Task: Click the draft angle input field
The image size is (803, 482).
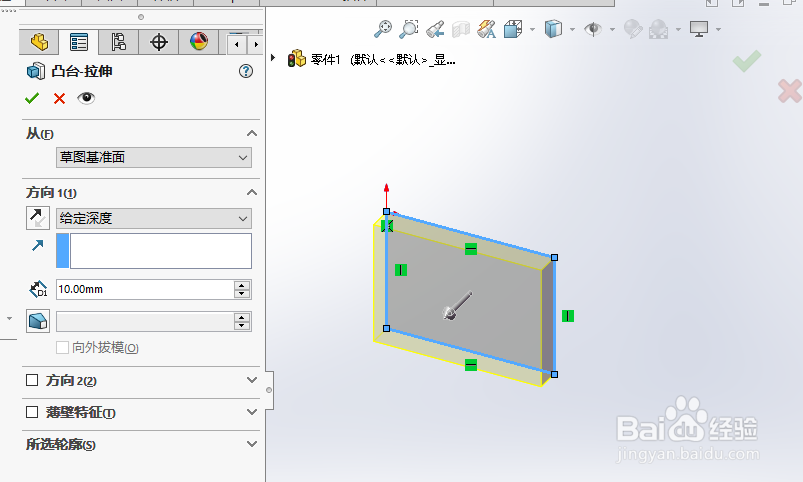Action: pos(145,322)
